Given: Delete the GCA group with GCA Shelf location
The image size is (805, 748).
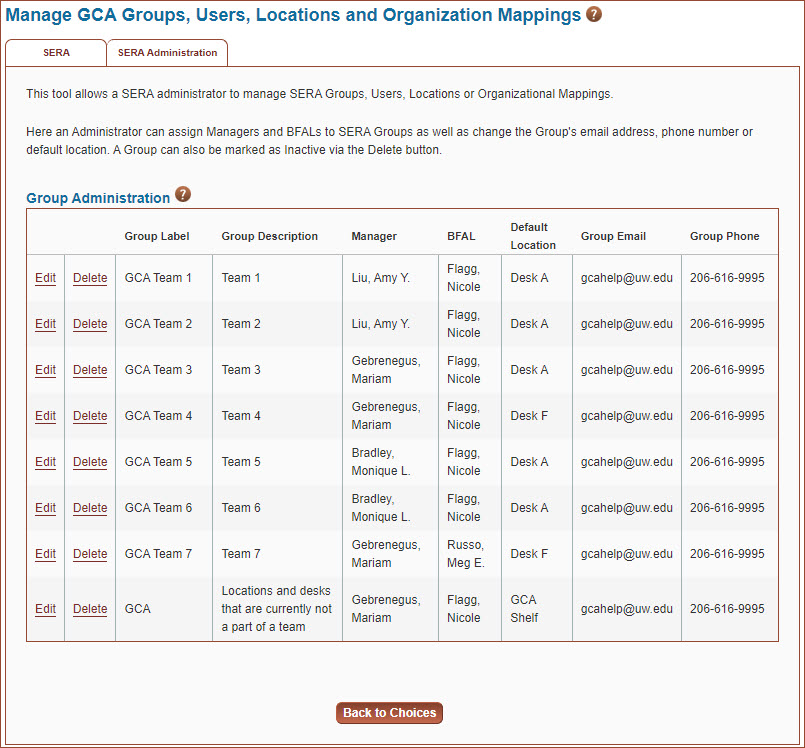Looking at the screenshot, I should coord(89,608).
